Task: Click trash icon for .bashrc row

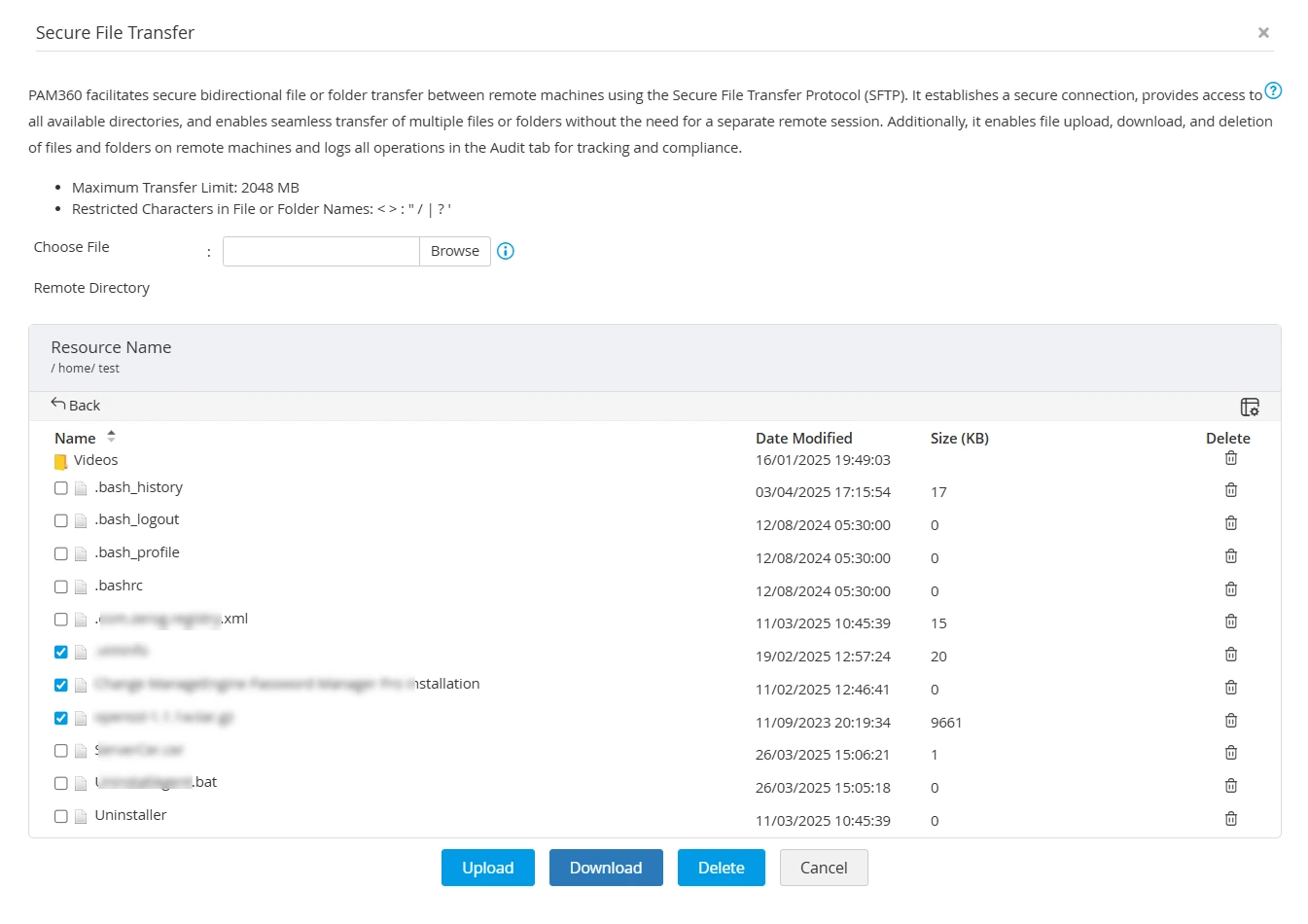Action: click(x=1231, y=589)
